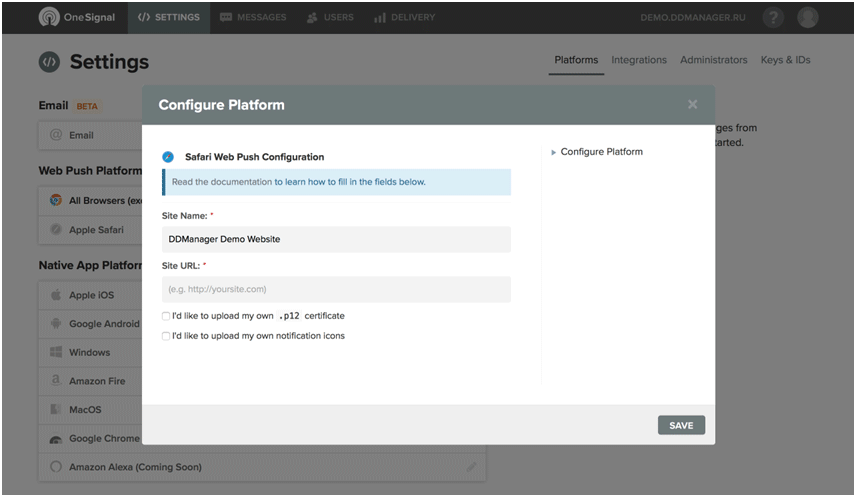Viewport: 856px width, 497px height.
Task: Click the All Browsers Chrome icon
Action: [x=56, y=200]
